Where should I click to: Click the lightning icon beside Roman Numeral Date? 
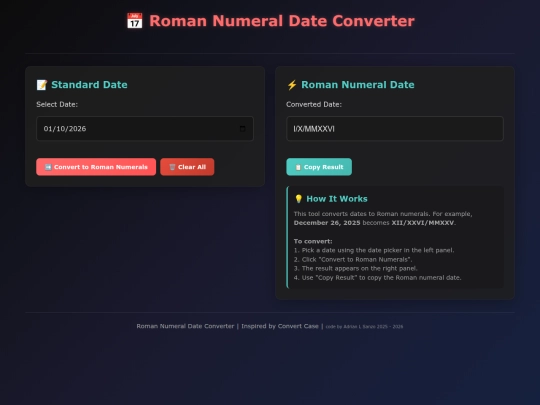coord(292,85)
